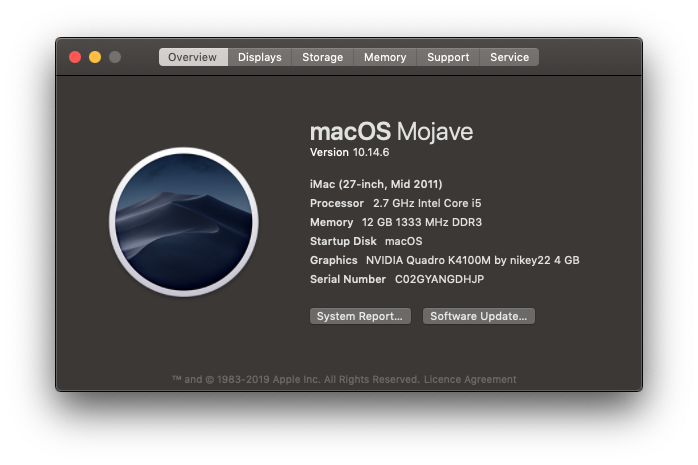The height and width of the screenshot is (465, 698).
Task: Click the serial number C02GYANGDHJP
Action: click(439, 279)
